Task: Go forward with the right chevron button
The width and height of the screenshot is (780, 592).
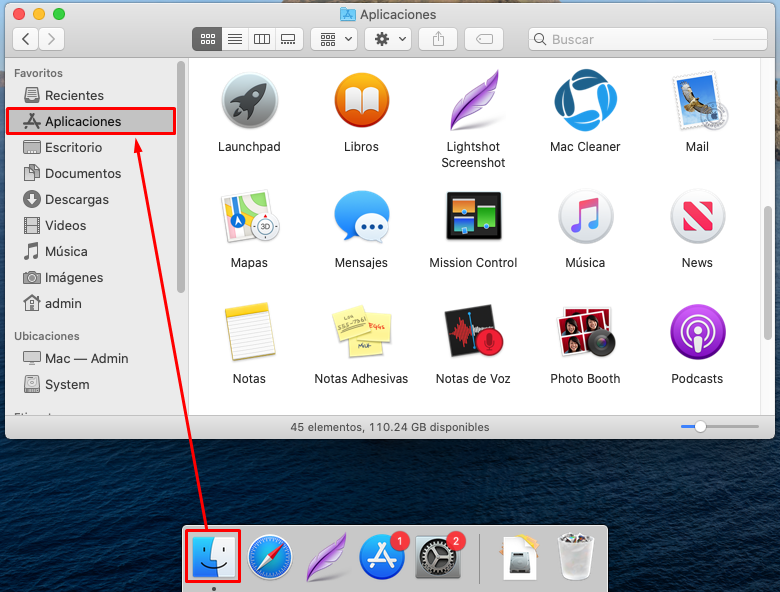Action: click(x=51, y=39)
